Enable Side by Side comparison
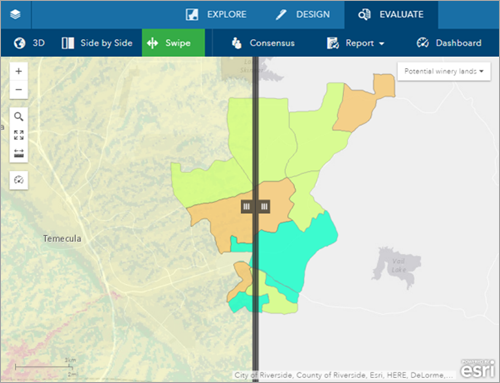Viewport: 500px width, 383px height. pyautogui.click(x=97, y=43)
